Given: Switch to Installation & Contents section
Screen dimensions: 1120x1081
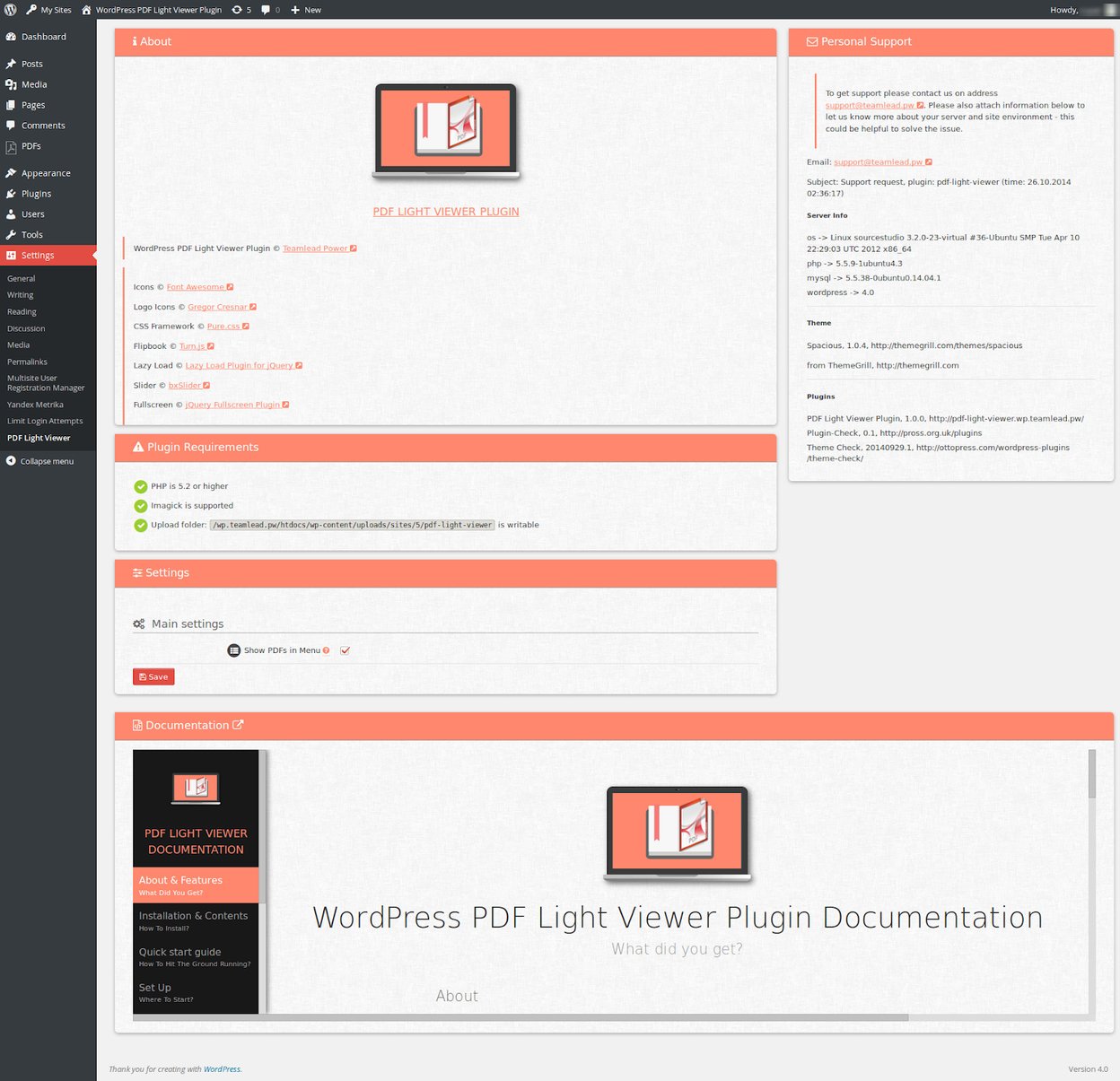Looking at the screenshot, I should click(194, 920).
